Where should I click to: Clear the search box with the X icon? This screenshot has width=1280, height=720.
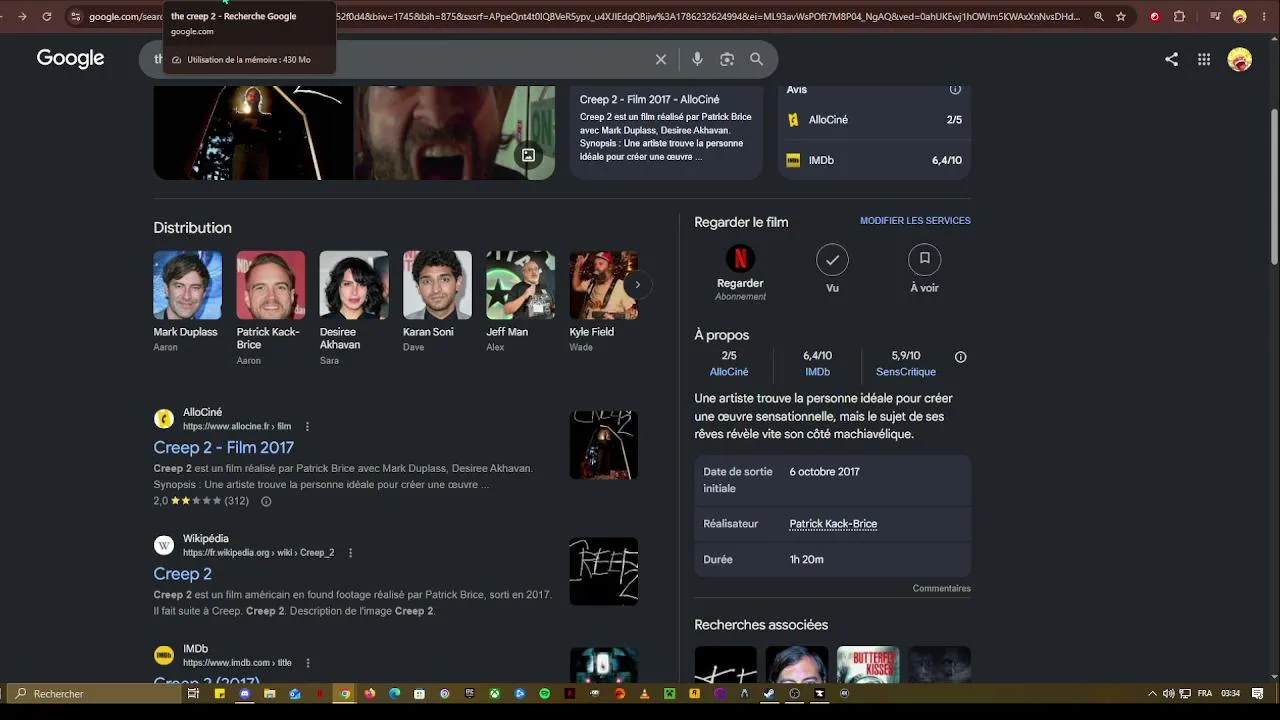[661, 60]
